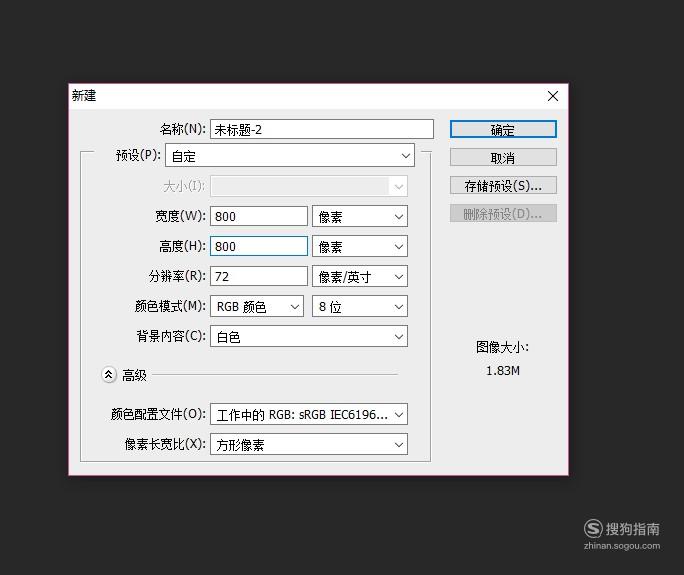
Task: Open the 颜色模式 RGB 颜色 dropdown
Action: (257, 306)
